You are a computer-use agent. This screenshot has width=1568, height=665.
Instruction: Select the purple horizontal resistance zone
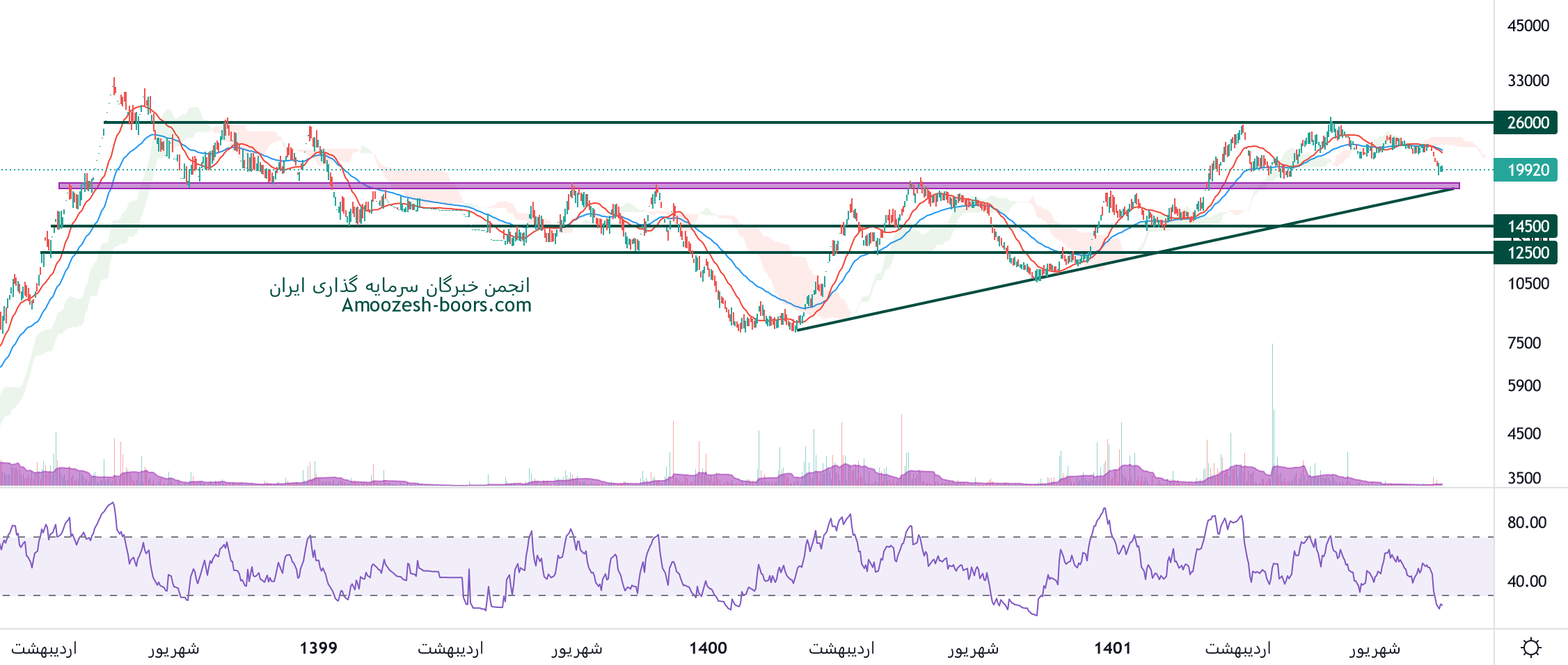696,186
